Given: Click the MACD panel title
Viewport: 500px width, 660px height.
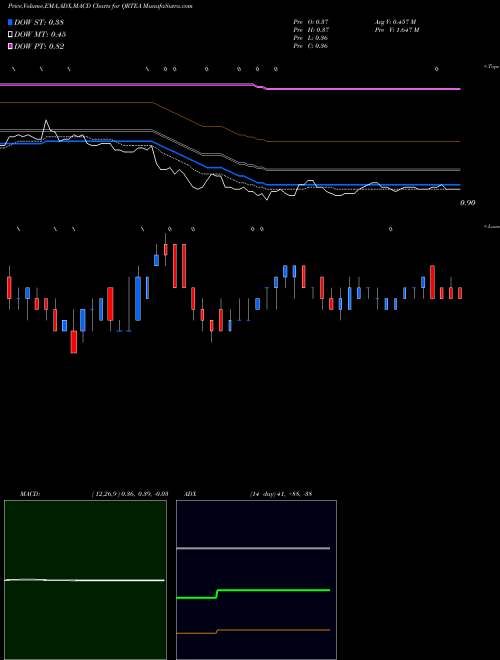Looking at the screenshot, I should pos(30,494).
